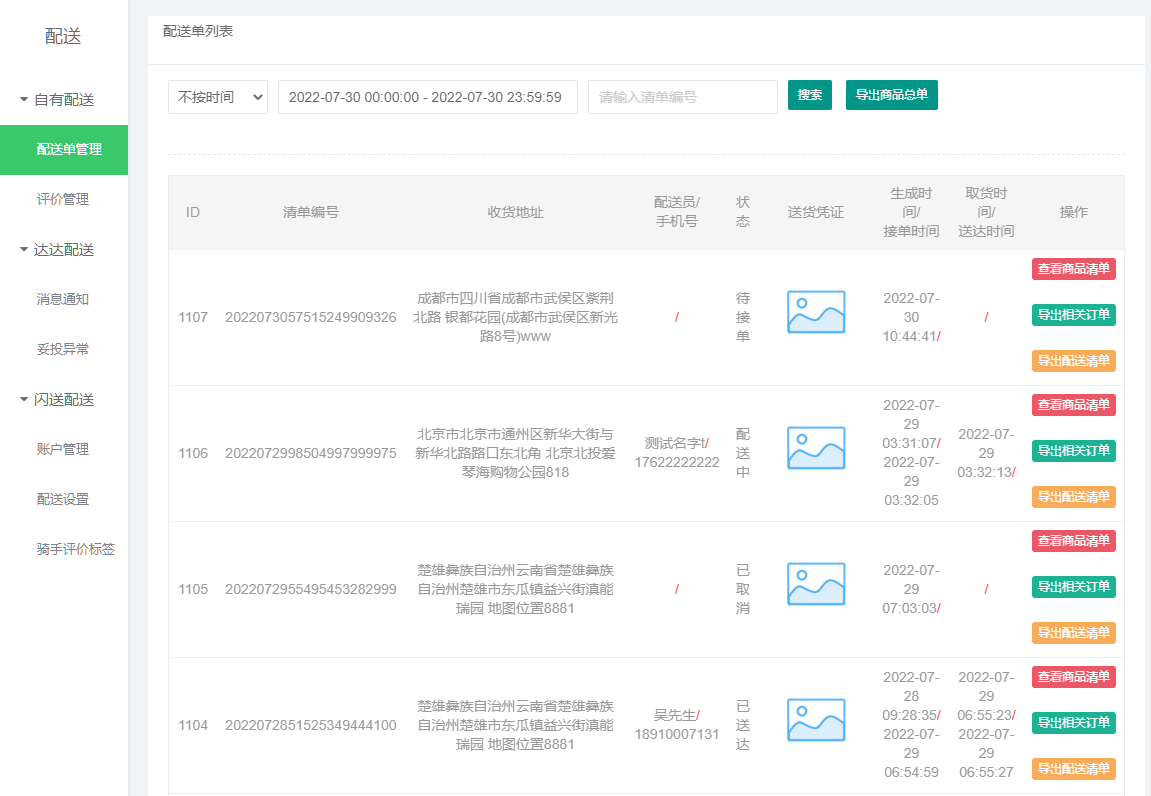
Task: Open delivery proof image for order 1107
Action: tap(816, 312)
